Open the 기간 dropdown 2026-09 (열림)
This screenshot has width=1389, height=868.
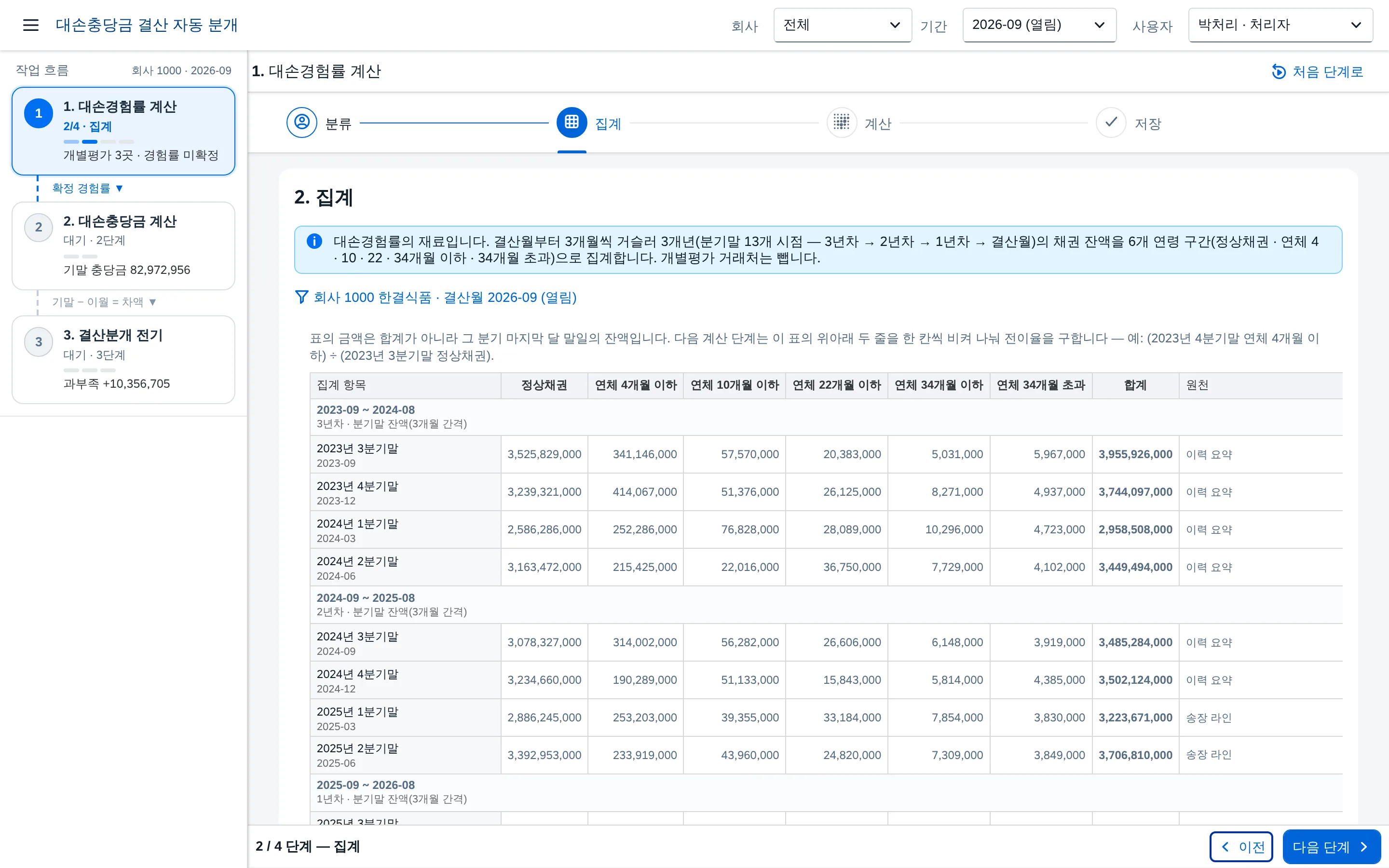pos(1039,25)
